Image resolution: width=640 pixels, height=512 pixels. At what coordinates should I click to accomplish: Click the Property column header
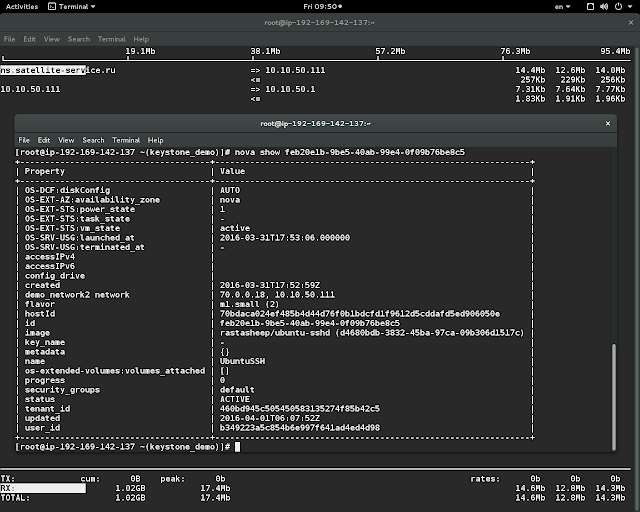(44, 171)
